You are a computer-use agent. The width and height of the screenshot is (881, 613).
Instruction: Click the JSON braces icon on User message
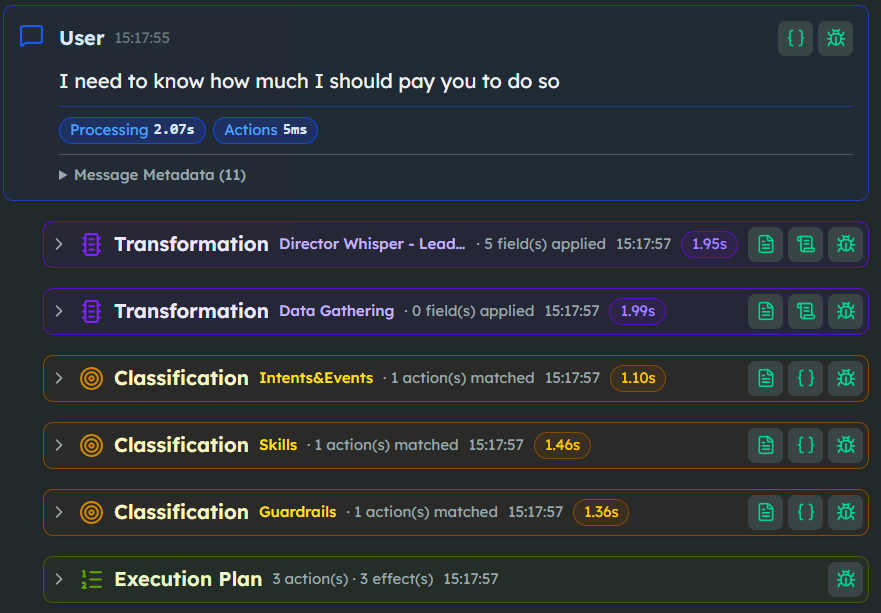click(795, 39)
